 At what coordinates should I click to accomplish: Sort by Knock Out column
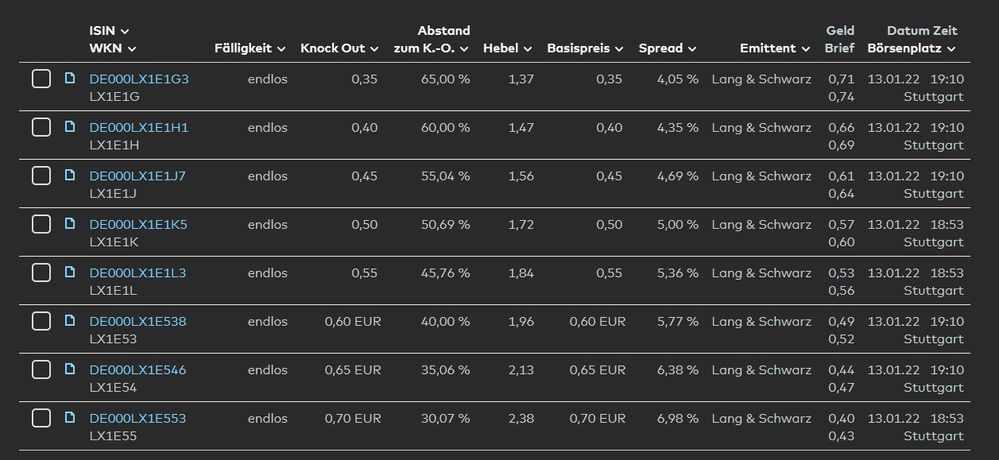[340, 48]
